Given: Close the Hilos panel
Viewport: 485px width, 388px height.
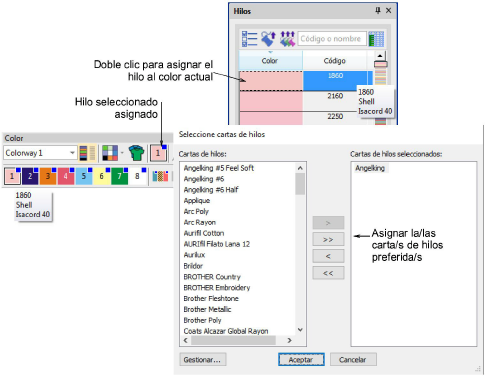Looking at the screenshot, I should coord(389,11).
